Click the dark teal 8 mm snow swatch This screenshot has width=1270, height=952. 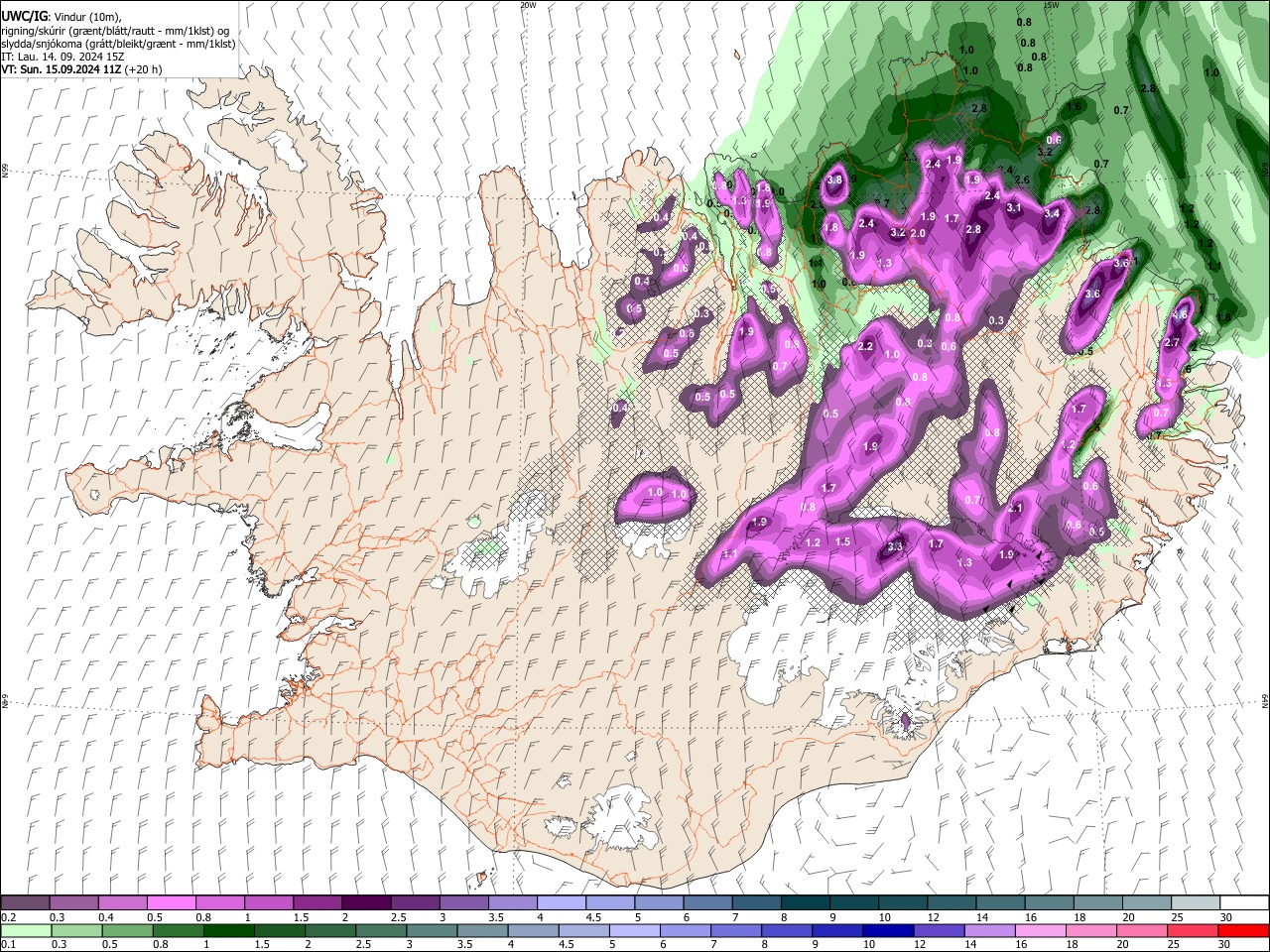tap(805, 903)
